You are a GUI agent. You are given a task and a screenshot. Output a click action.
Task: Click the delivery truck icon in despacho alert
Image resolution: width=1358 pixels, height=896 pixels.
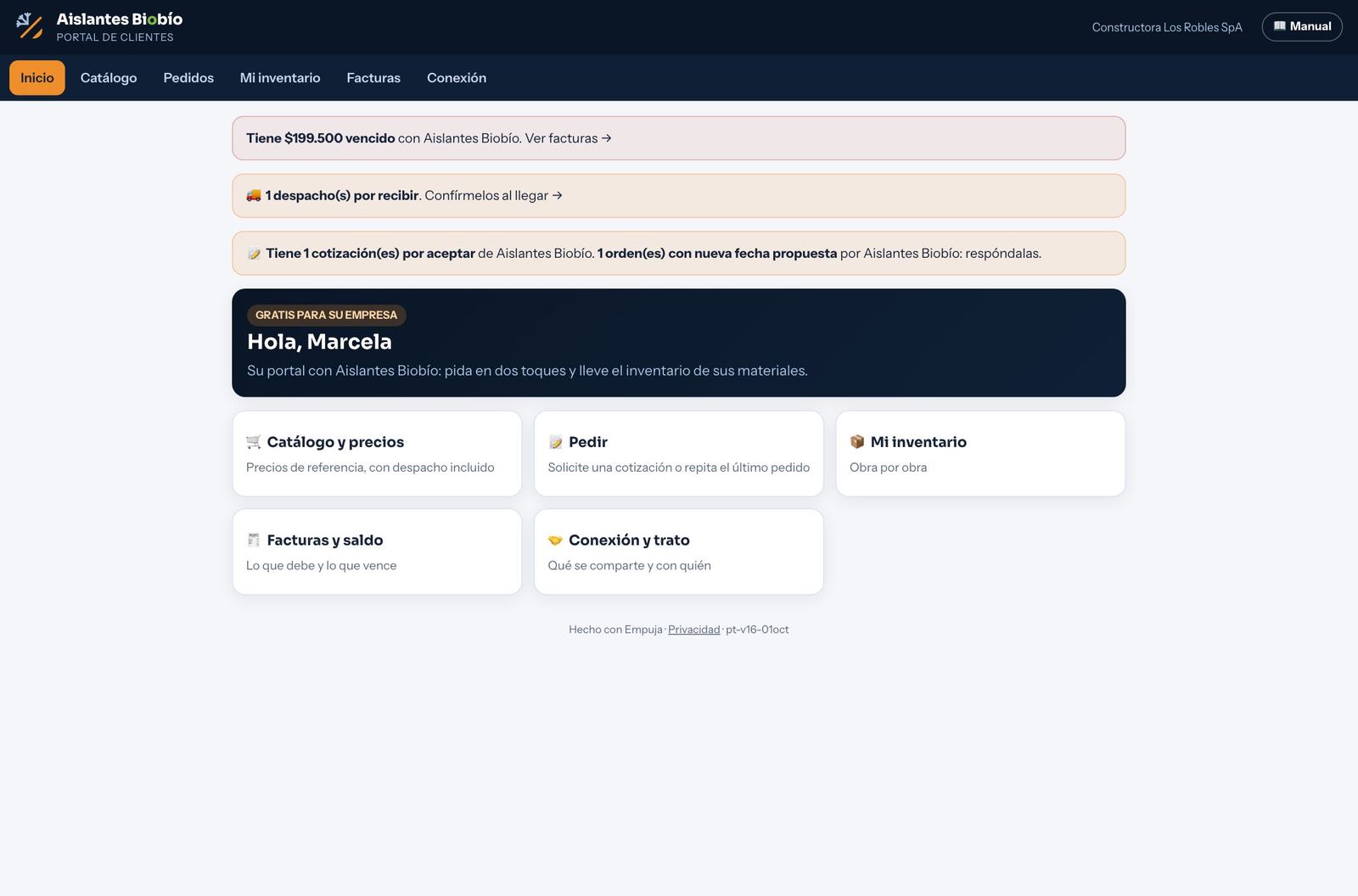point(254,195)
